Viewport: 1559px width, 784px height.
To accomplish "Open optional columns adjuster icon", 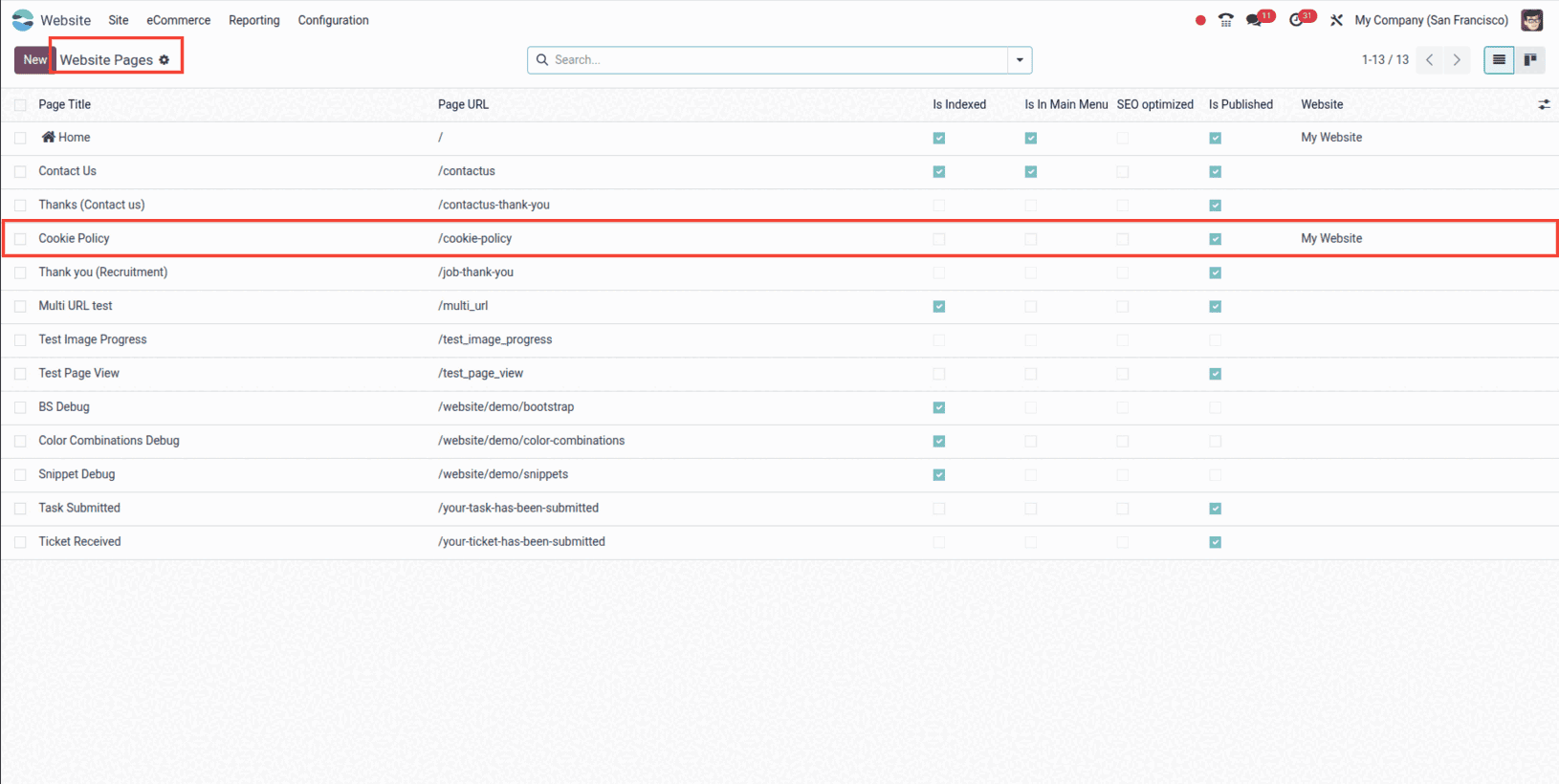I will (1544, 105).
